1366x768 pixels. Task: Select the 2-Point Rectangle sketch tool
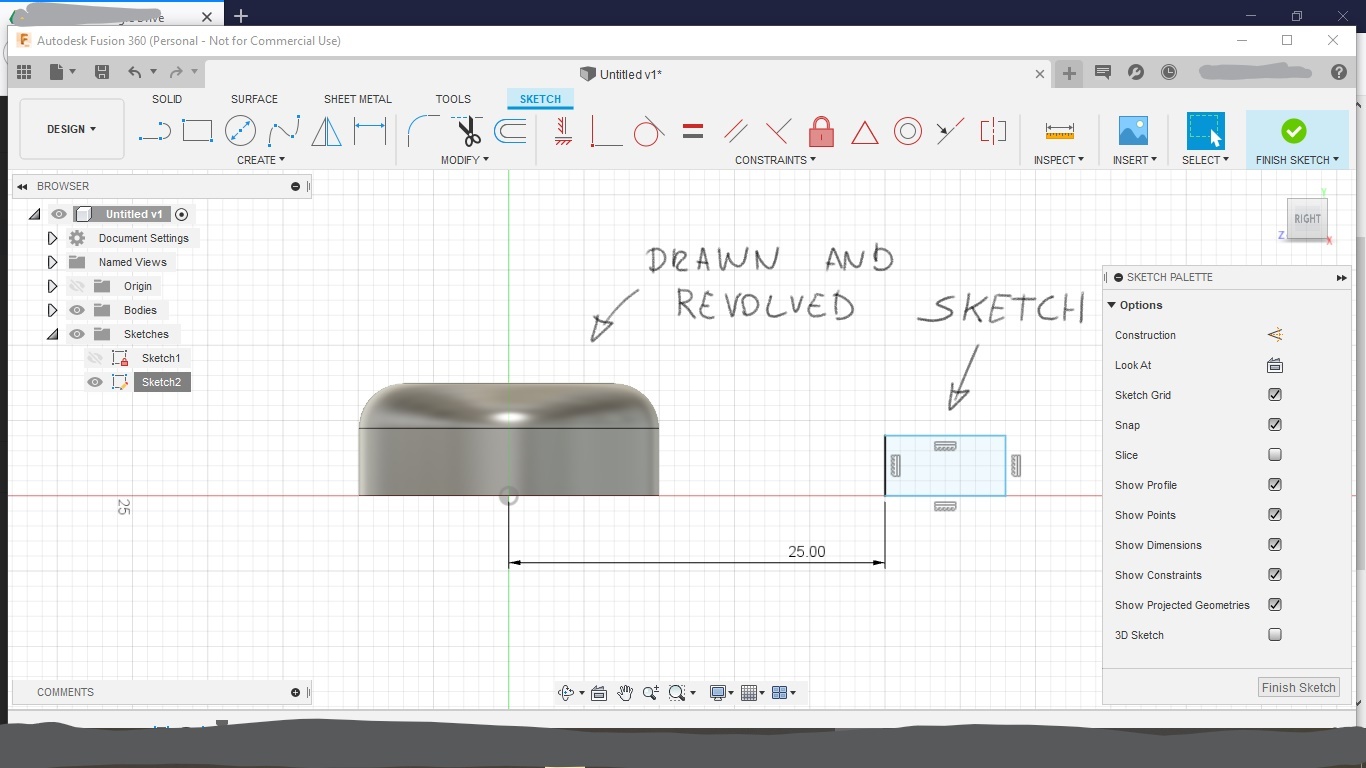(197, 131)
